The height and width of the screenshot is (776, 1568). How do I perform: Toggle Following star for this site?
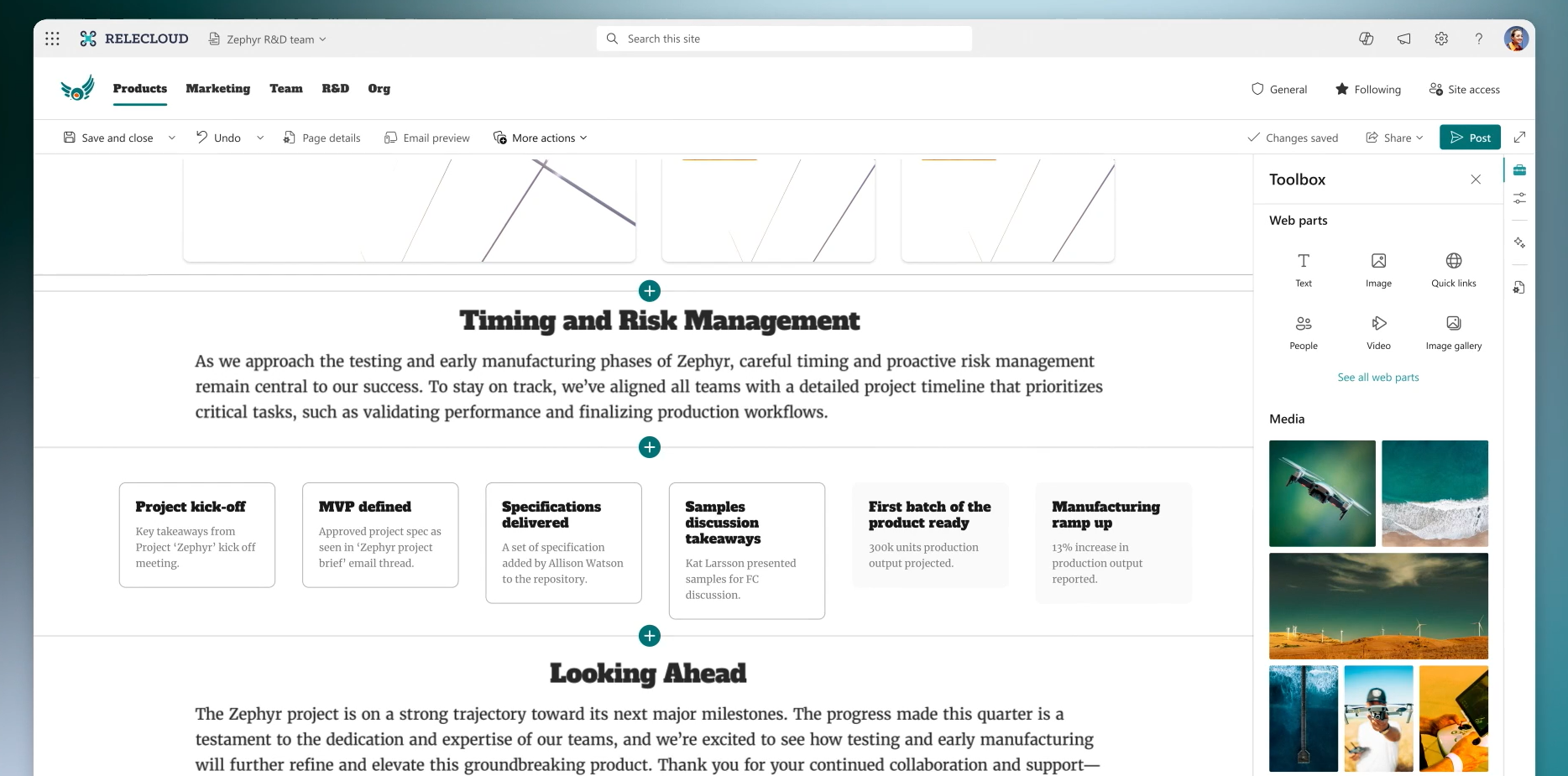[x=1368, y=89]
